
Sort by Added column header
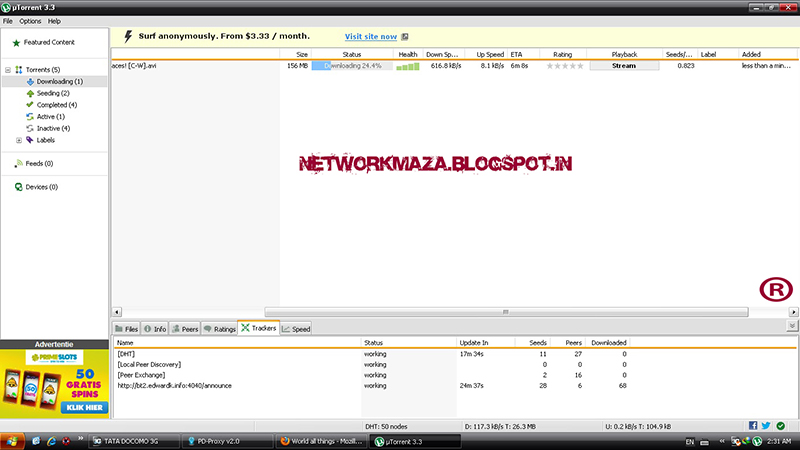coord(767,54)
